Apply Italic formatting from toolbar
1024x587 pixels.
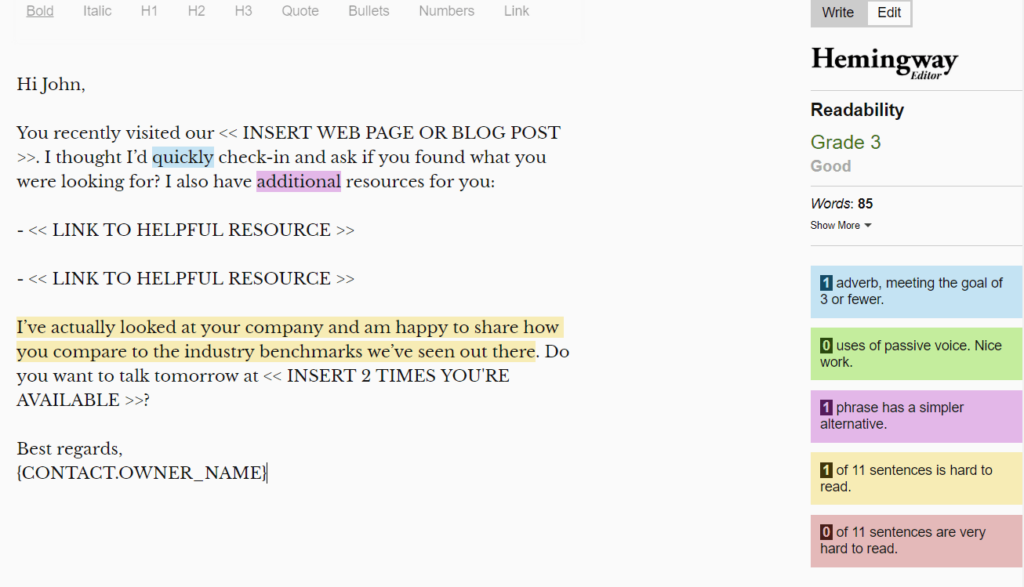coord(97,11)
